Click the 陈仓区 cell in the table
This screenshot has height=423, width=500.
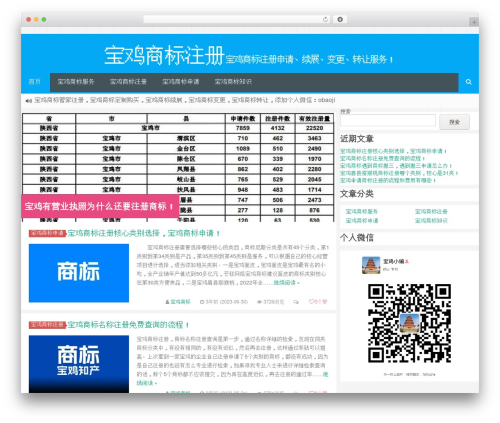[x=186, y=159]
